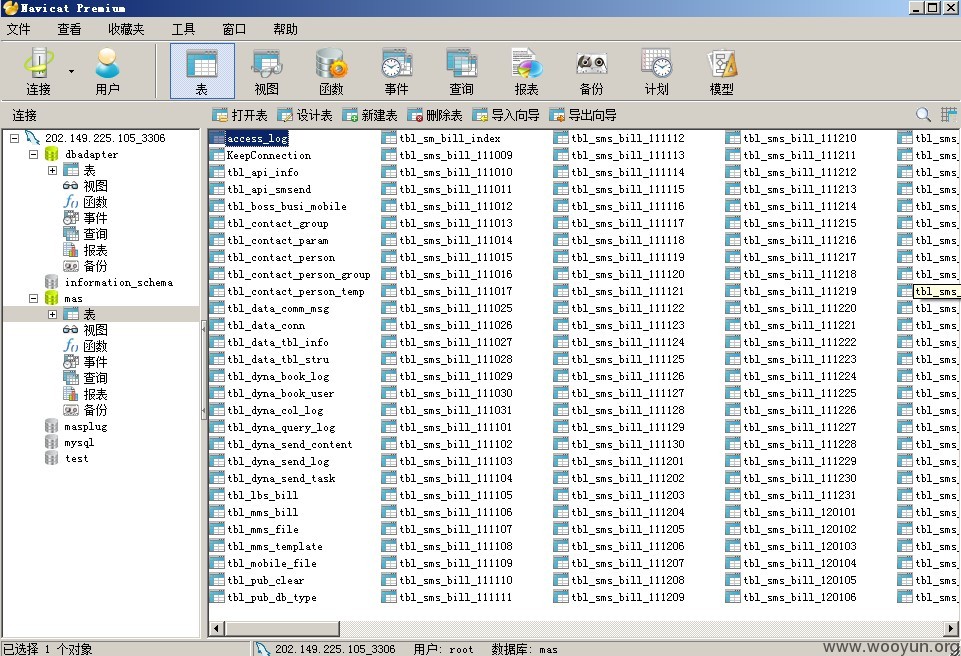Select the mysql database
961x656 pixels.
[x=79, y=443]
